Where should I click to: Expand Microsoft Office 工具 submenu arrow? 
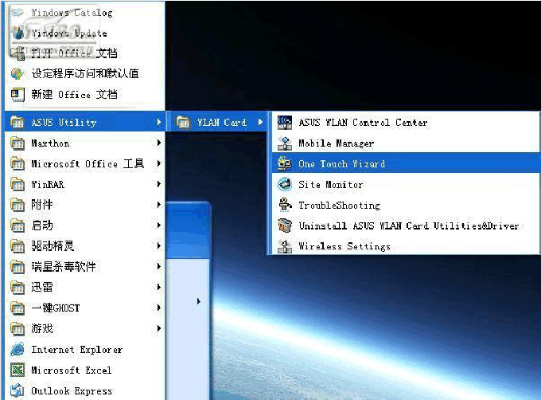[x=159, y=163]
